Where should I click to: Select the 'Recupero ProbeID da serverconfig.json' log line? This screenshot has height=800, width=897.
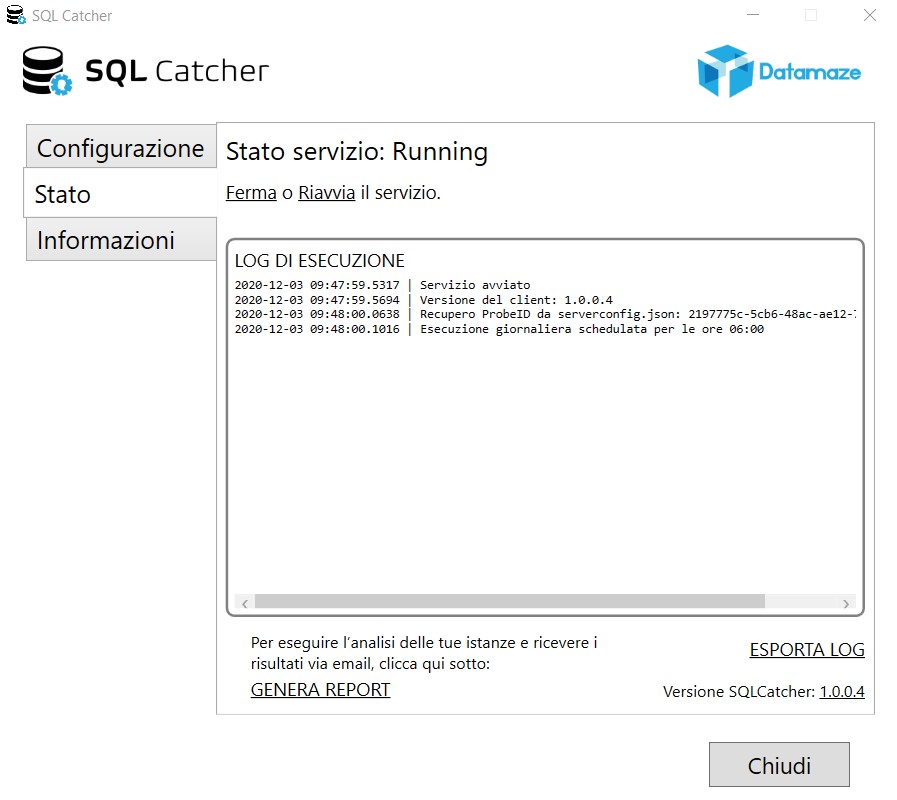545,314
